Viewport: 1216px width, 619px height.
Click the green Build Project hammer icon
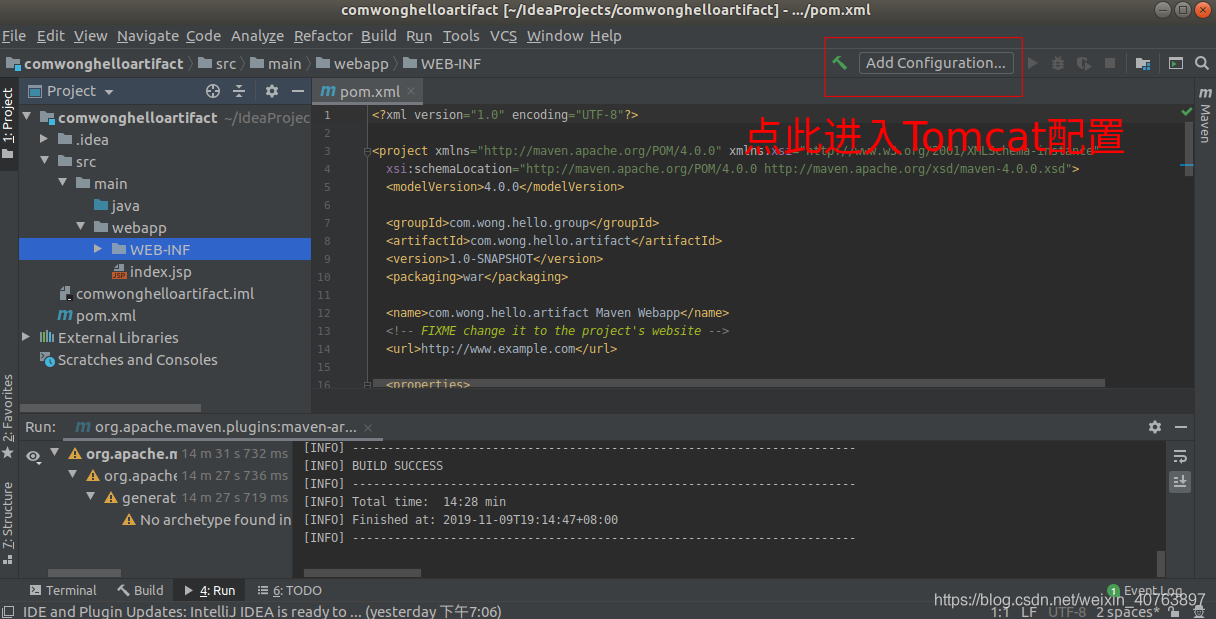pyautogui.click(x=840, y=63)
